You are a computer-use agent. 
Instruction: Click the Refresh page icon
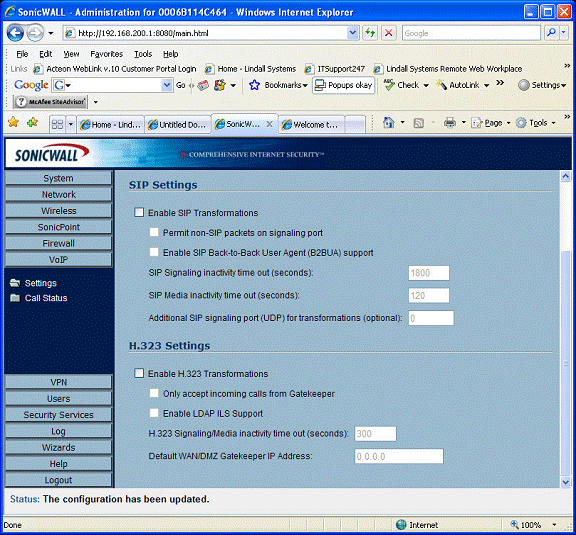tap(370, 33)
